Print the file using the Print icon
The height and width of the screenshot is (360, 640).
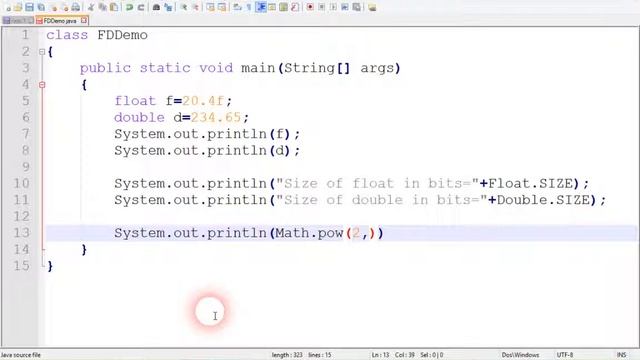(x=76, y=7)
